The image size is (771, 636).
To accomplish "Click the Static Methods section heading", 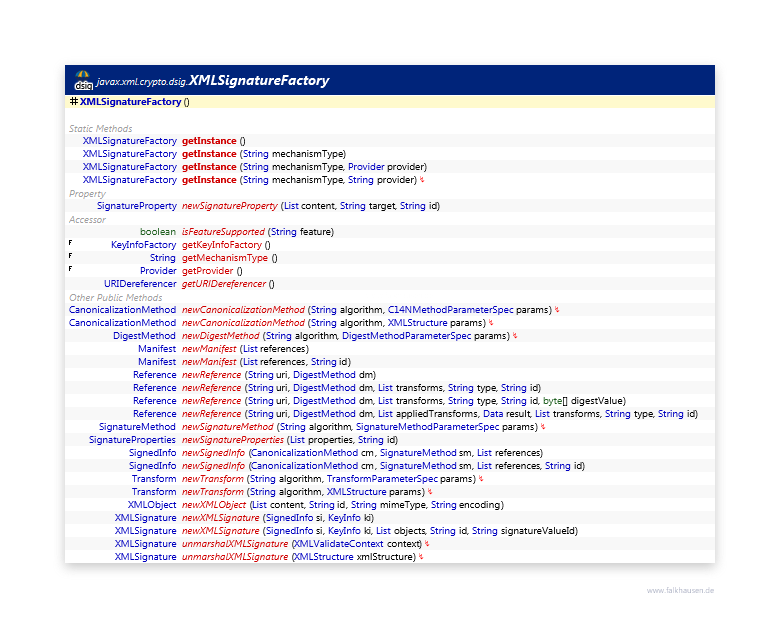I will click(x=100, y=128).
